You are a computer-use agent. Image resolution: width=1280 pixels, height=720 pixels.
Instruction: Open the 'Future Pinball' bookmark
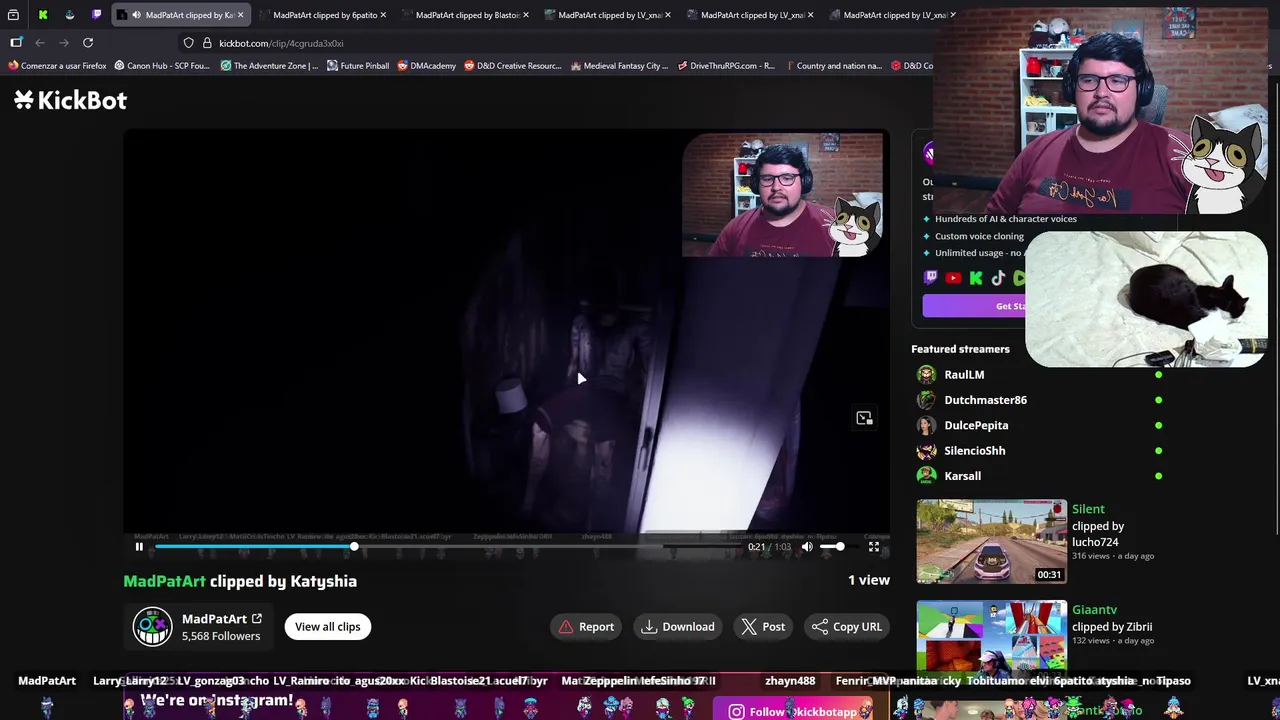[358, 66]
